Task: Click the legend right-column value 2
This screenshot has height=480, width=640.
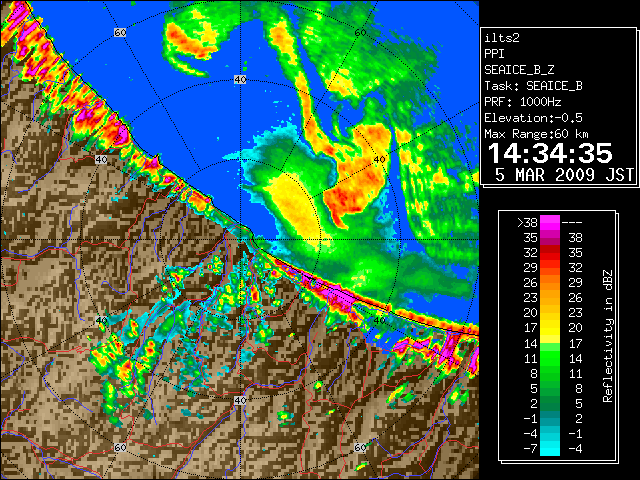Action: [x=578, y=418]
